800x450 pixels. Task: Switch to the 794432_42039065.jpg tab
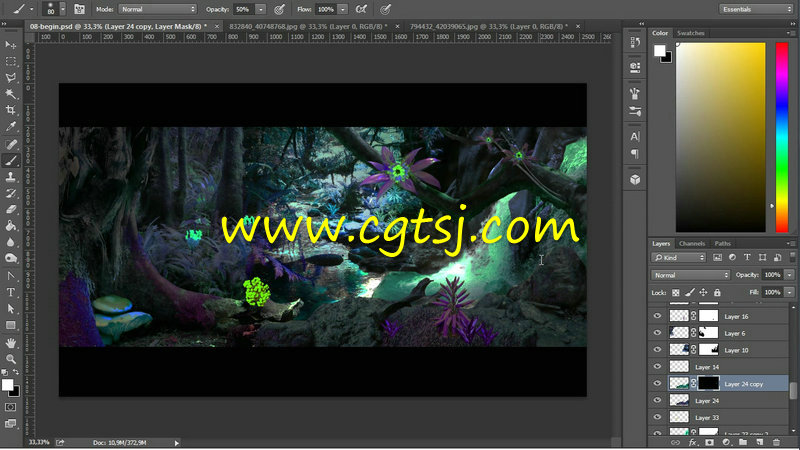[x=489, y=26]
